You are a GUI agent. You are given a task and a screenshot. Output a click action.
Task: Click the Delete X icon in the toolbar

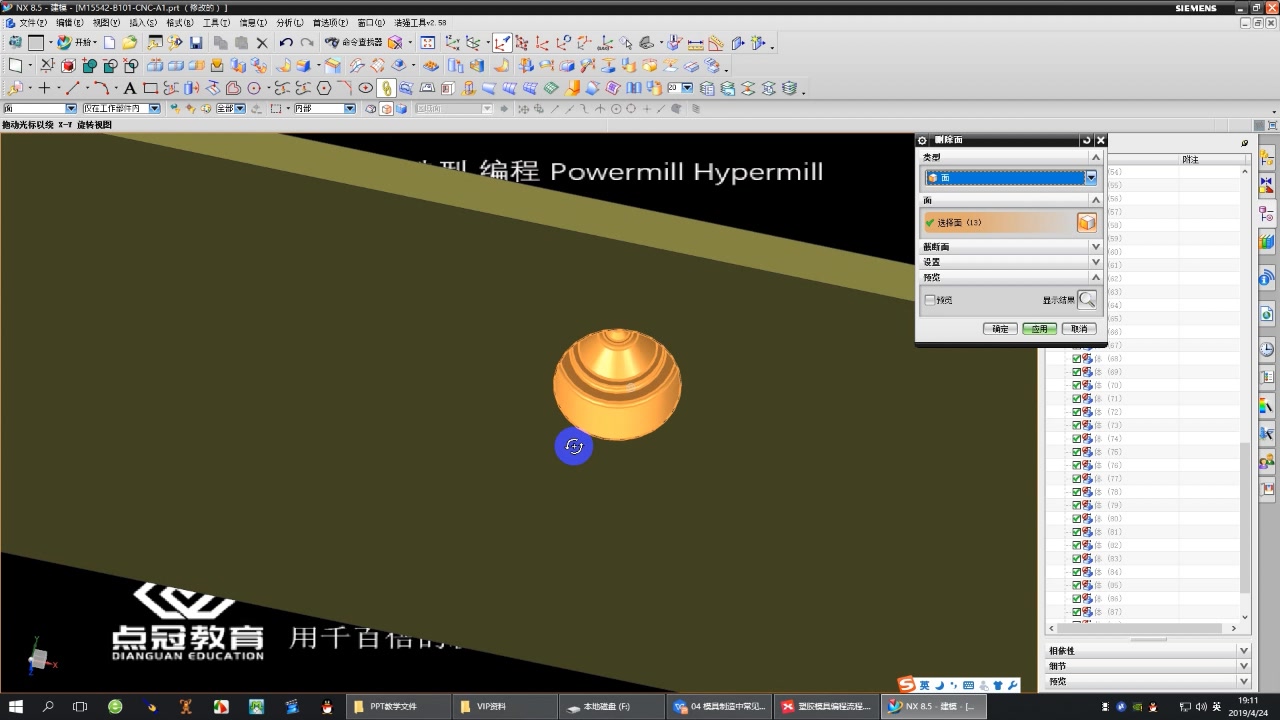[262, 43]
